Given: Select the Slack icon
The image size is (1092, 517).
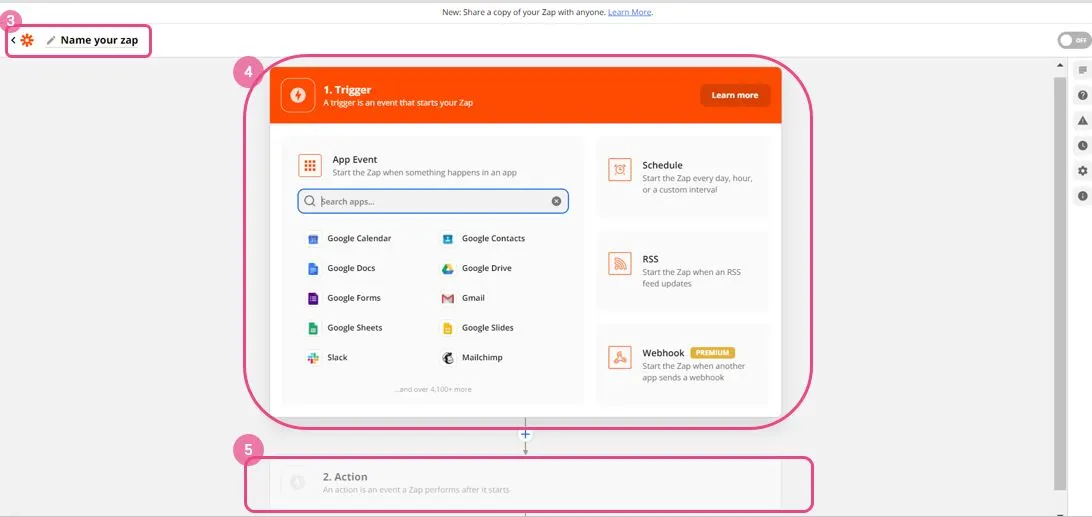Looking at the screenshot, I should pos(313,358).
